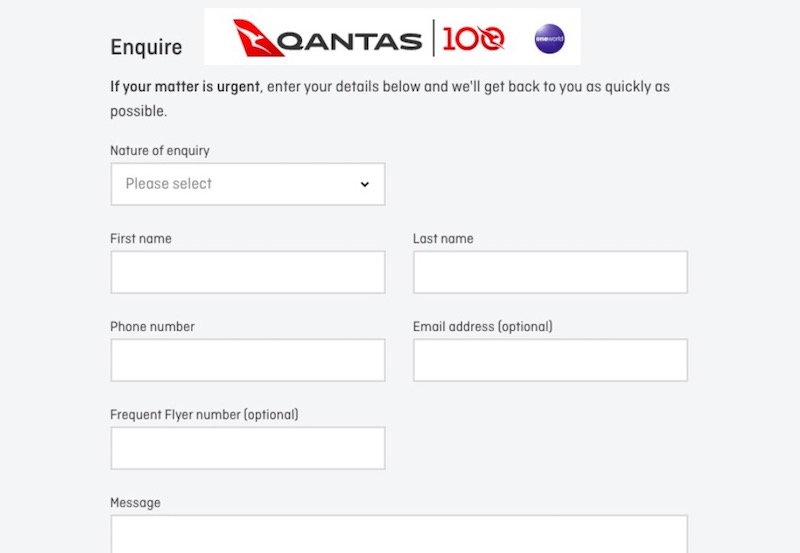Click the 'Last name' label text
The image size is (800, 553).
(443, 239)
